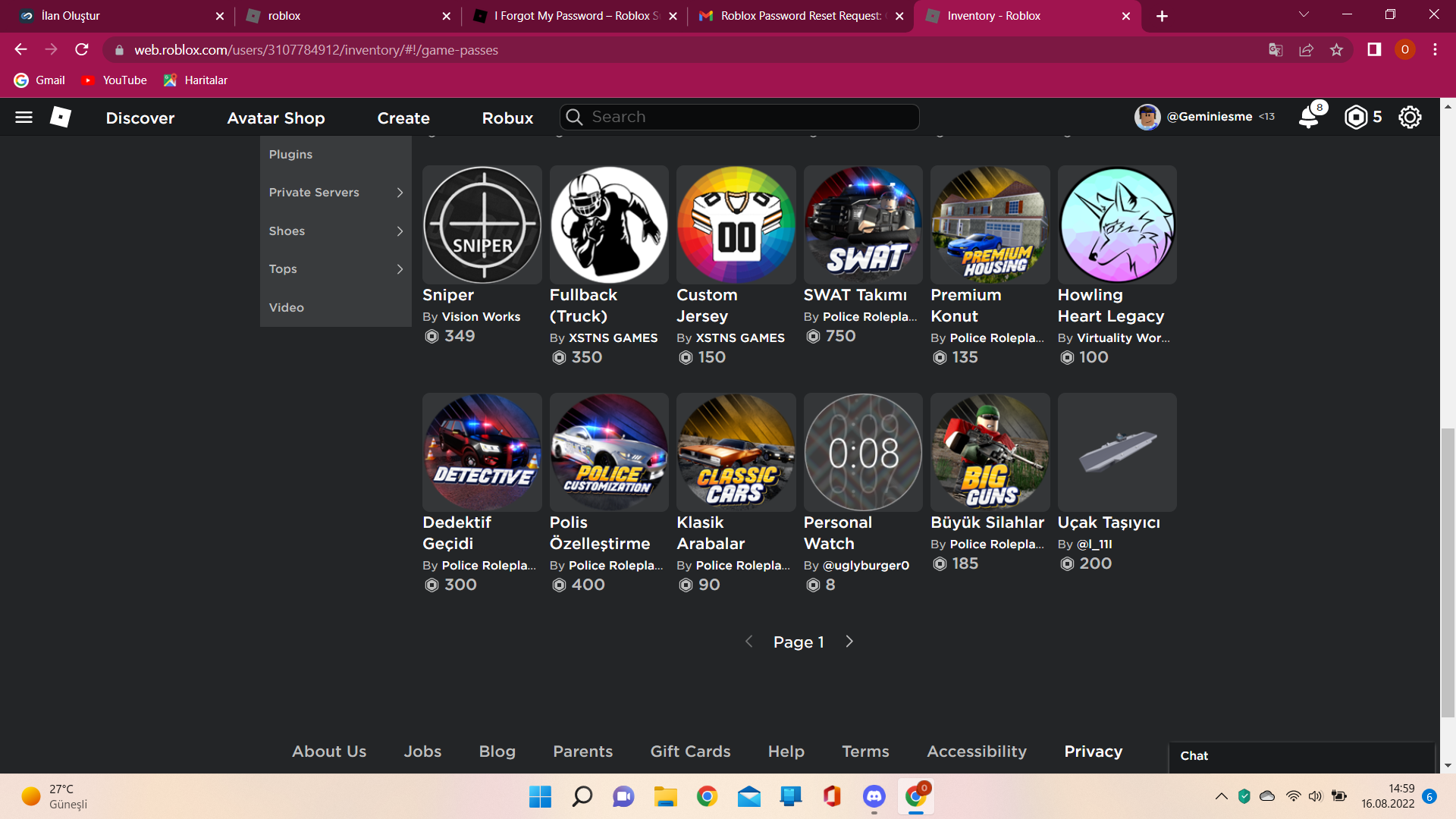Click the Roblox logo home icon
The image size is (1456, 819).
pyautogui.click(x=61, y=118)
